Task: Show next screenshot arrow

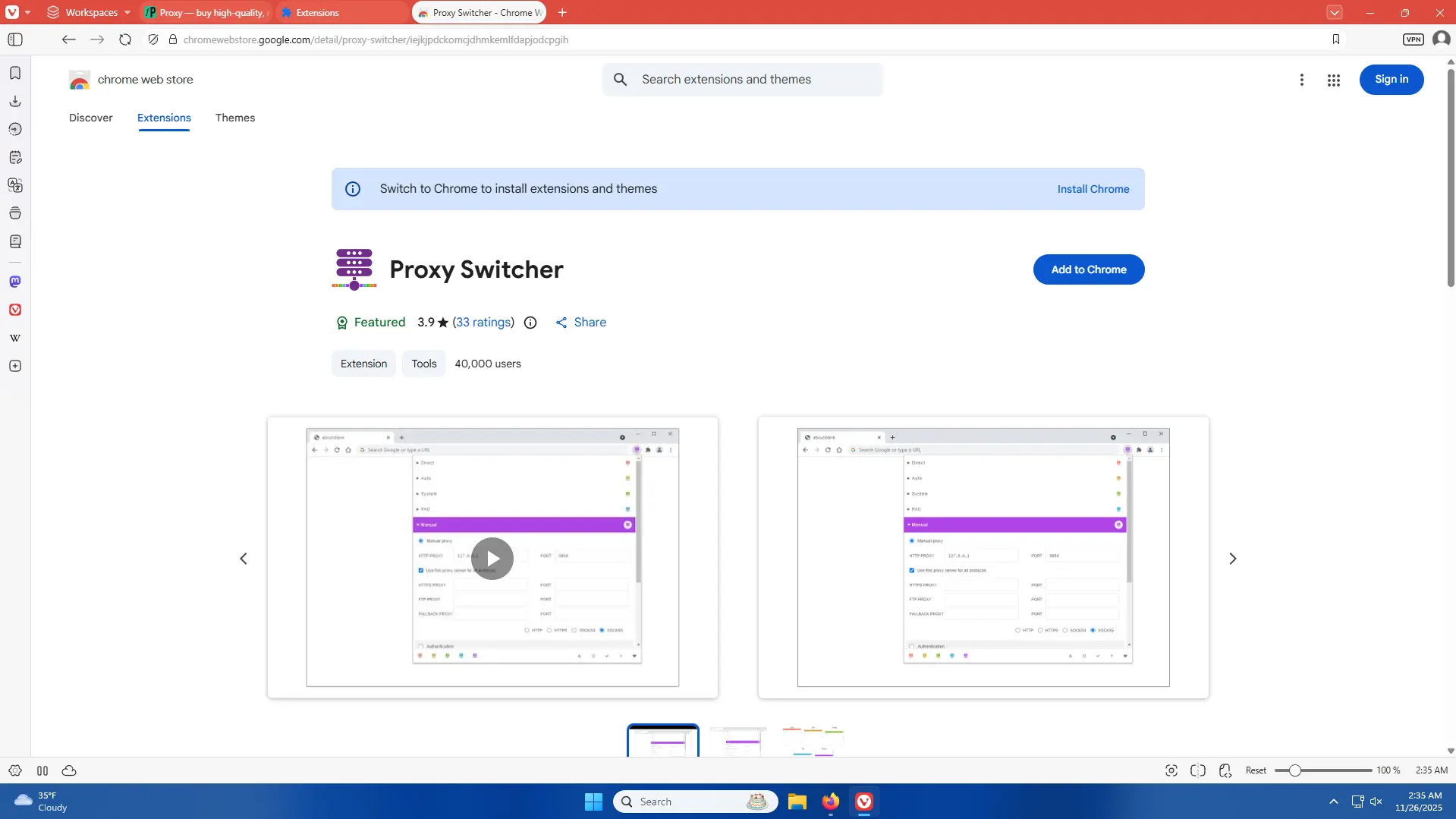Action: [x=1233, y=559]
